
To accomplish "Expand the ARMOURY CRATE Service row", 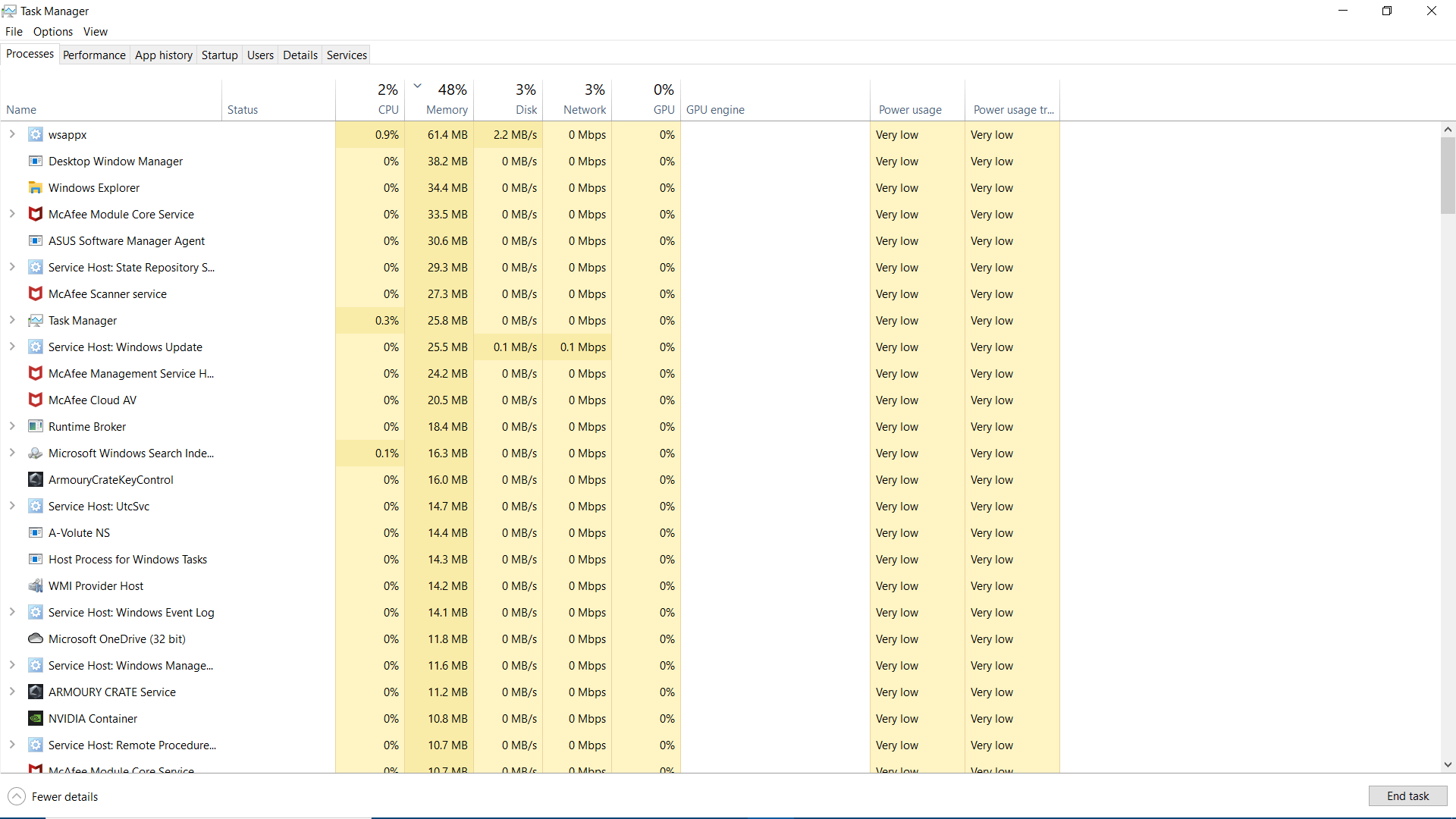I will pos(12,692).
